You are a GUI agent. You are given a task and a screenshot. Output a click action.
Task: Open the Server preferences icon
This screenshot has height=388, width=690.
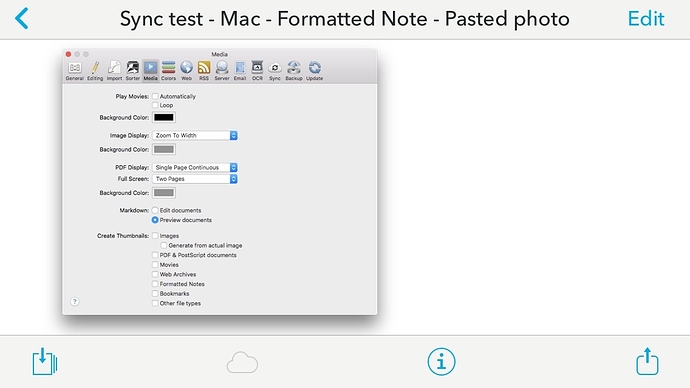(222, 71)
